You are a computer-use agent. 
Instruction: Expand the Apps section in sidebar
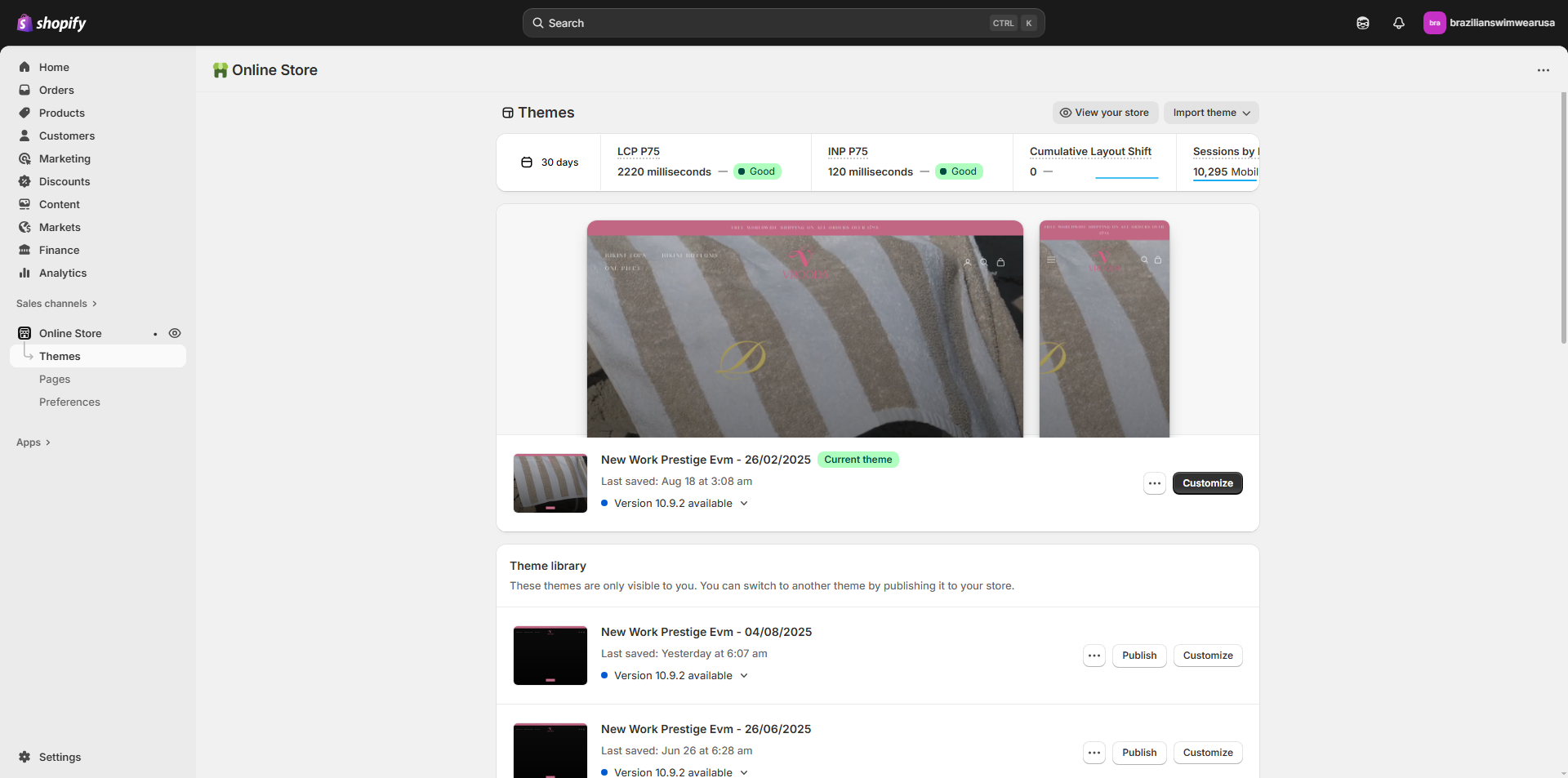coord(33,442)
